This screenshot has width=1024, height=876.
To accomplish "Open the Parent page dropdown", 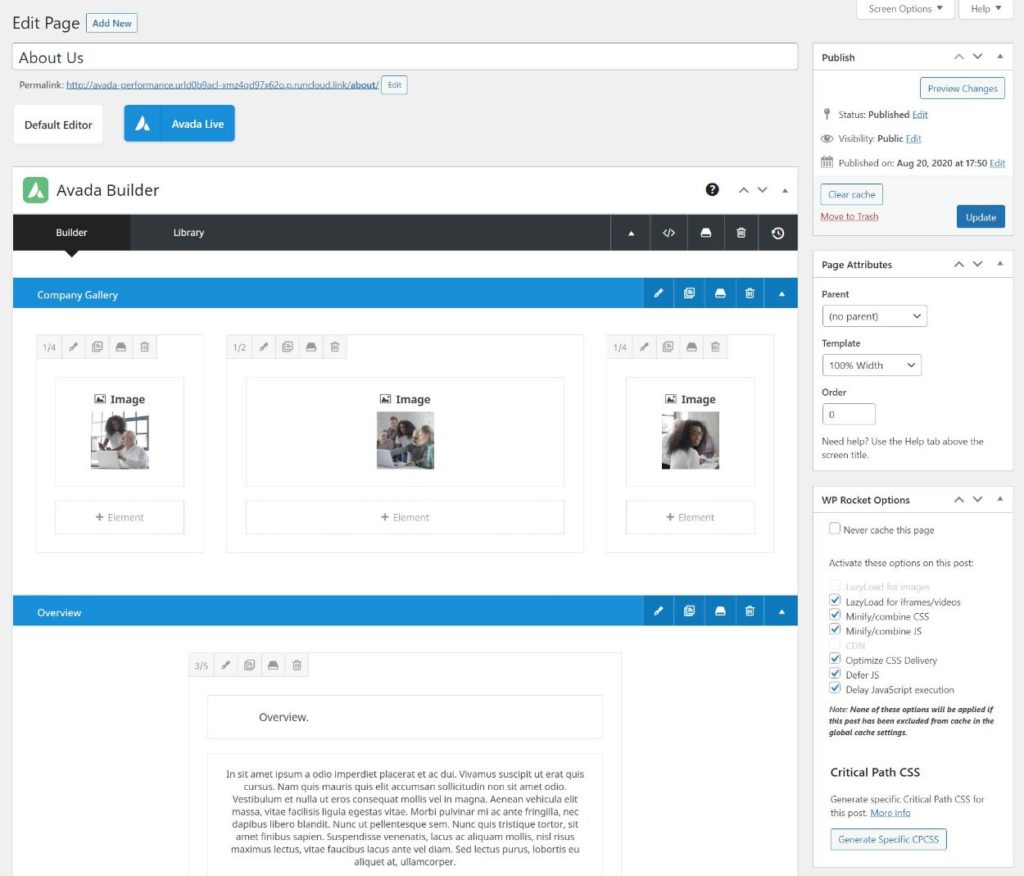I will point(874,316).
